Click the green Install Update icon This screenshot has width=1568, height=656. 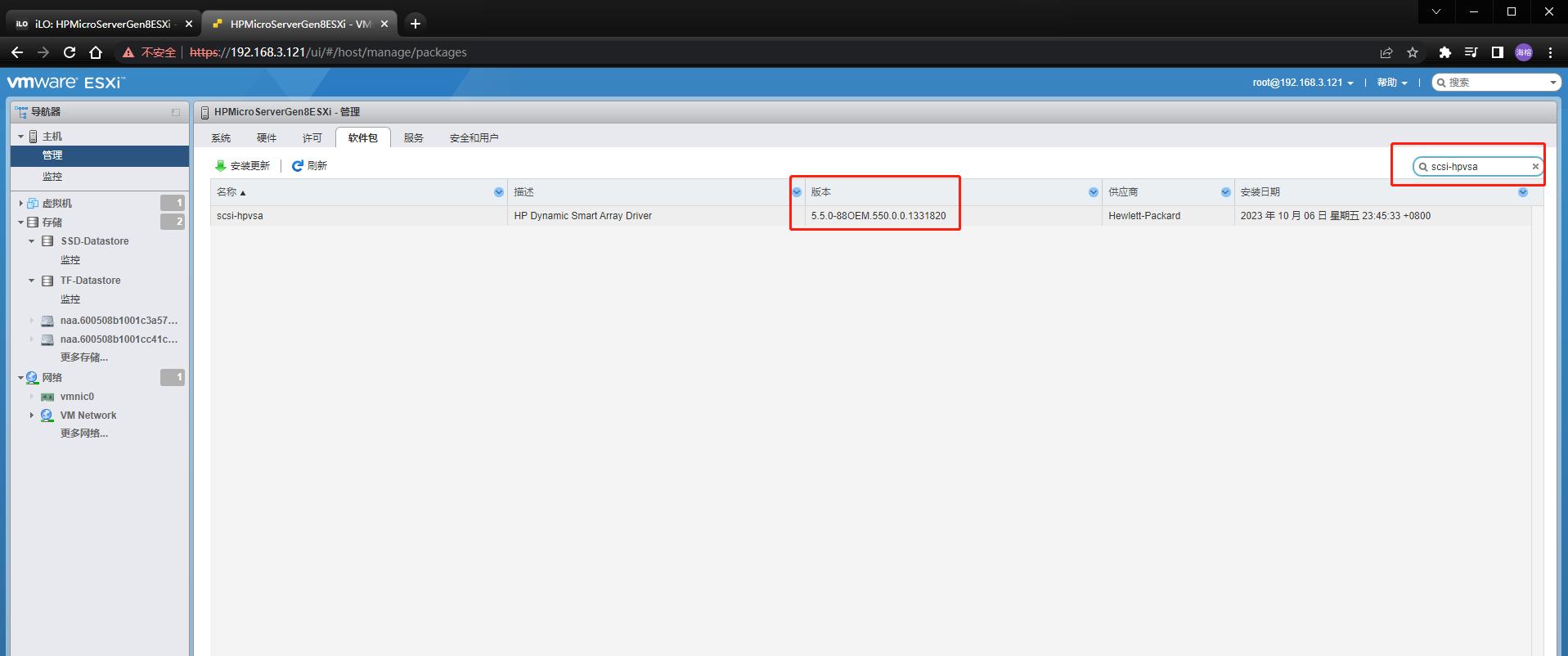(x=220, y=166)
